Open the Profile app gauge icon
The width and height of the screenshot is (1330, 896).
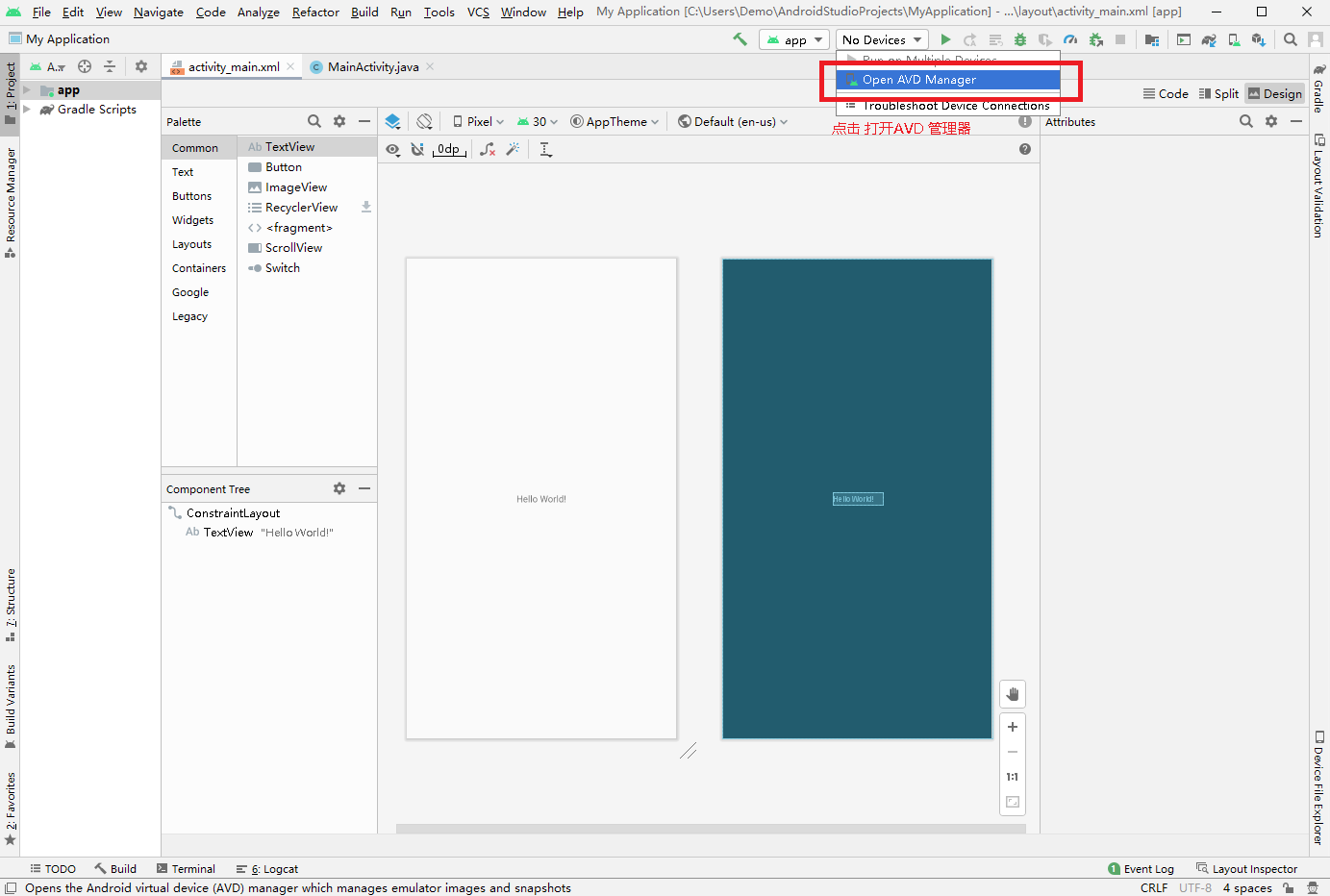point(1070,39)
